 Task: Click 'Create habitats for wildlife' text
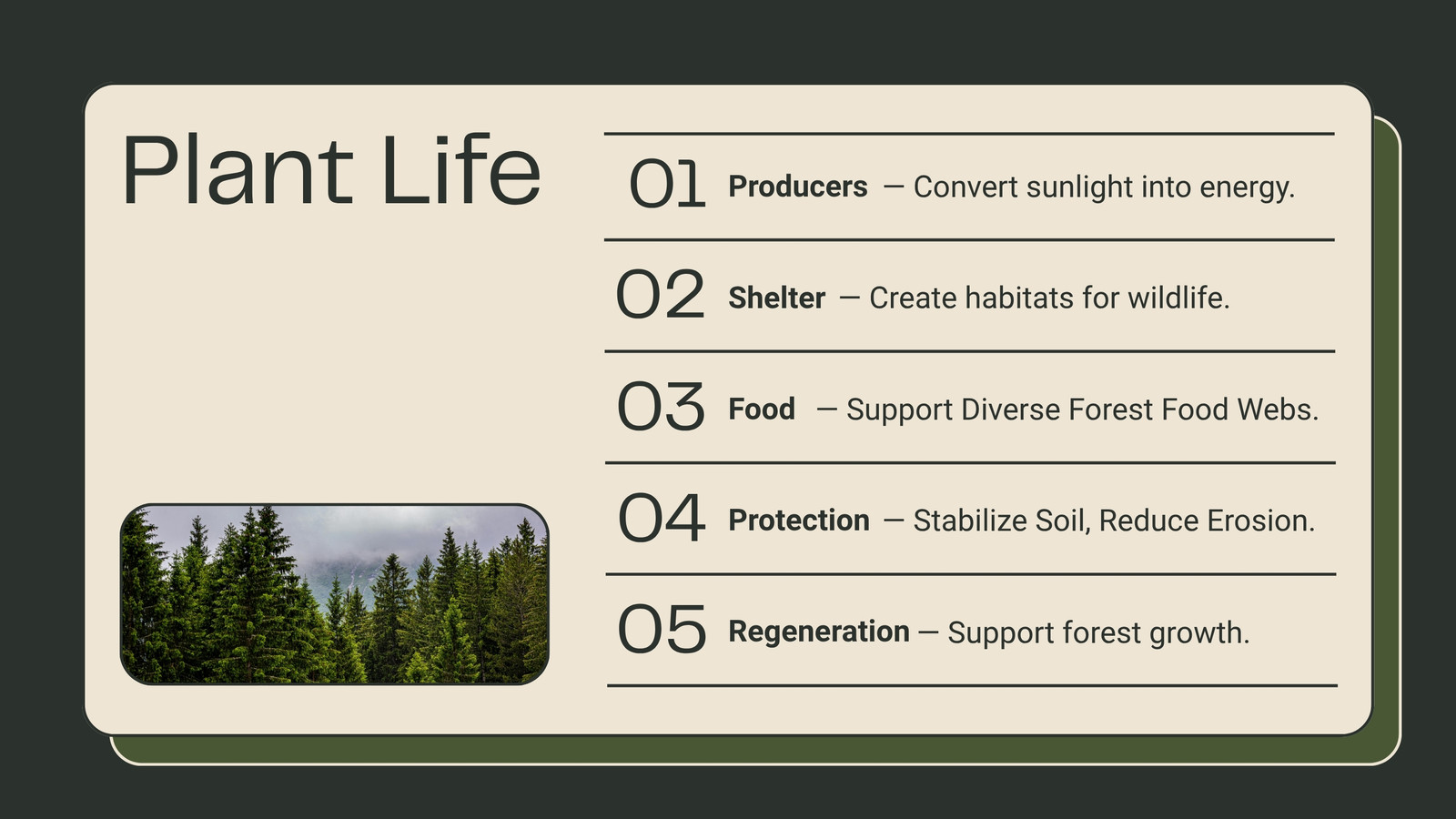pos(1049,298)
